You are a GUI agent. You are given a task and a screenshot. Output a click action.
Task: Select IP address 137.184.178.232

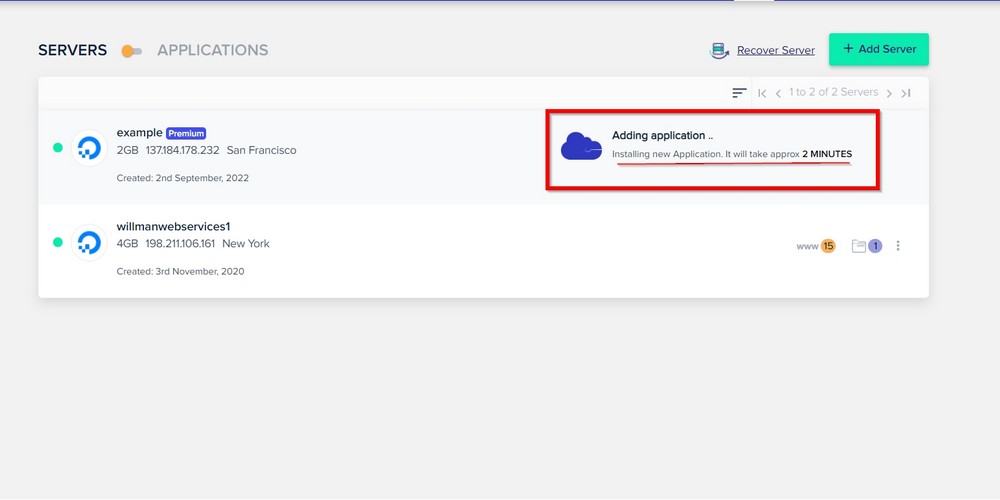(x=182, y=151)
